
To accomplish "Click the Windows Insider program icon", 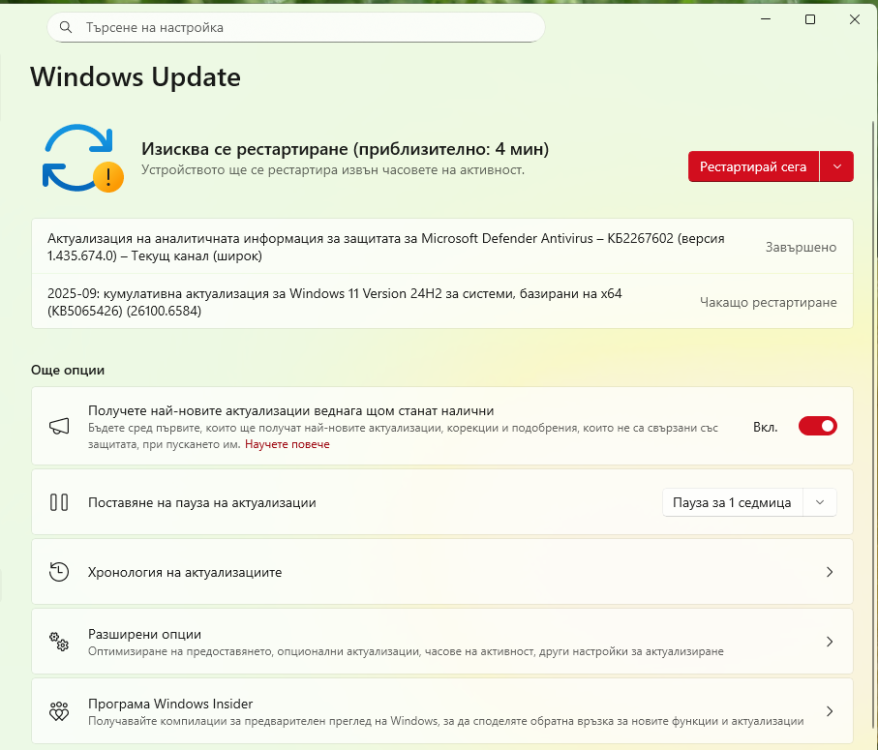I will point(59,711).
